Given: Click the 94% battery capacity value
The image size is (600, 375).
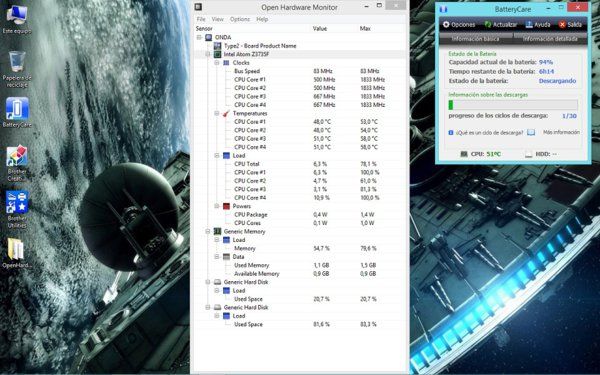Looking at the screenshot, I should pyautogui.click(x=546, y=62).
